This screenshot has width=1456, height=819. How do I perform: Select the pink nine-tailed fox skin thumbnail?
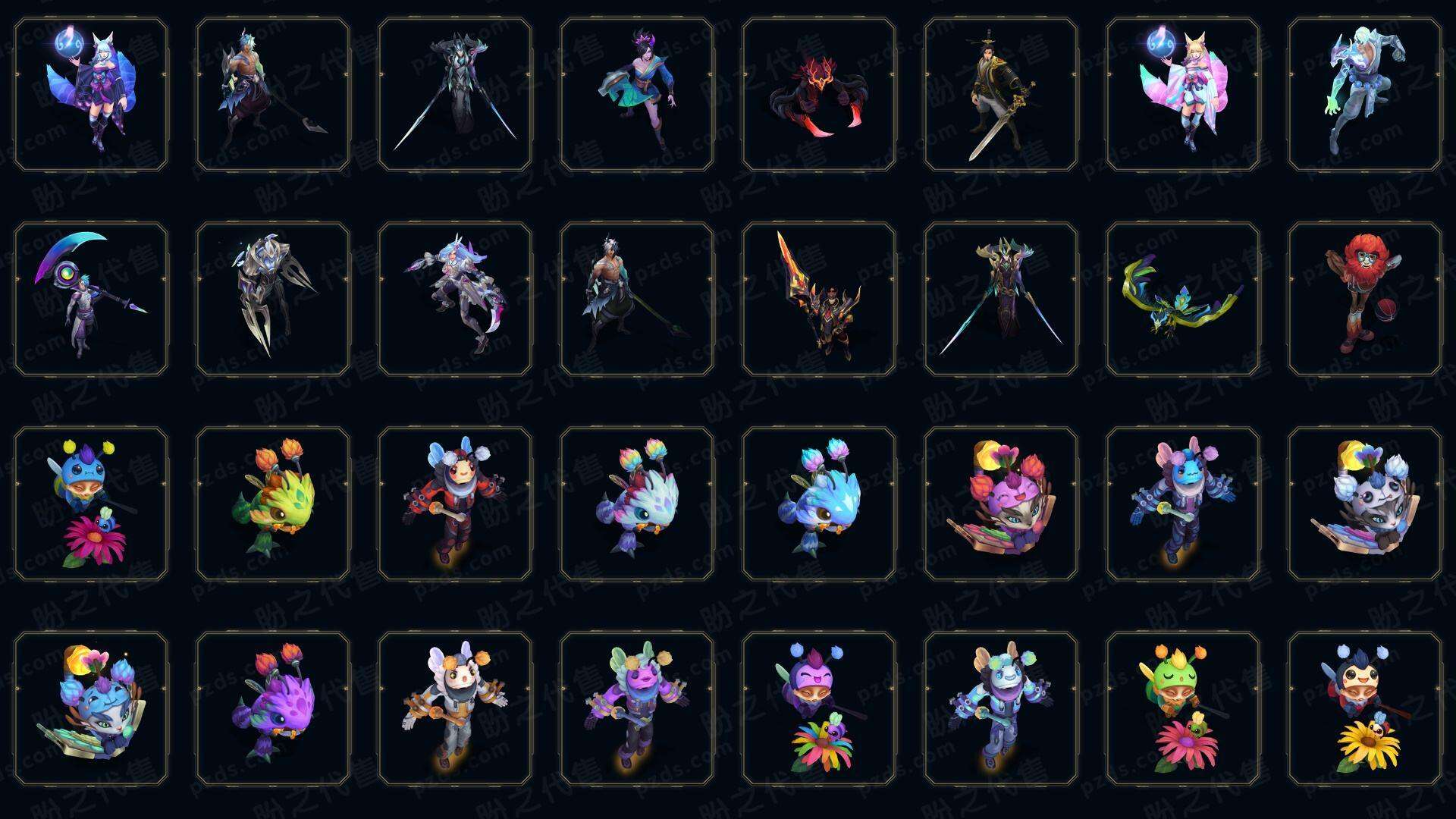coord(1183,95)
